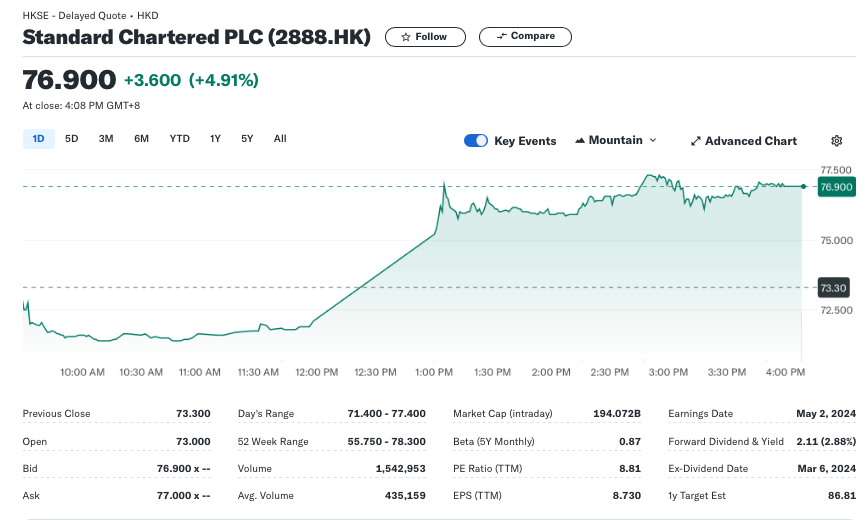Click the Mountain chart type icon

point(579,141)
